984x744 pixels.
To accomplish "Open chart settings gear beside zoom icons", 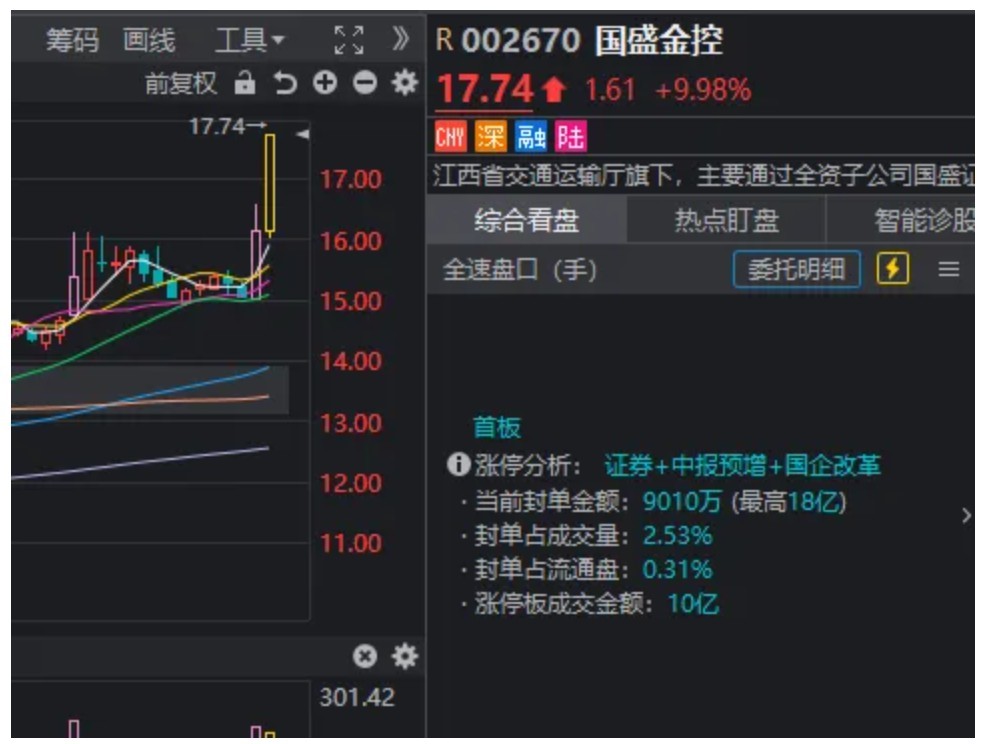I will (x=403, y=84).
